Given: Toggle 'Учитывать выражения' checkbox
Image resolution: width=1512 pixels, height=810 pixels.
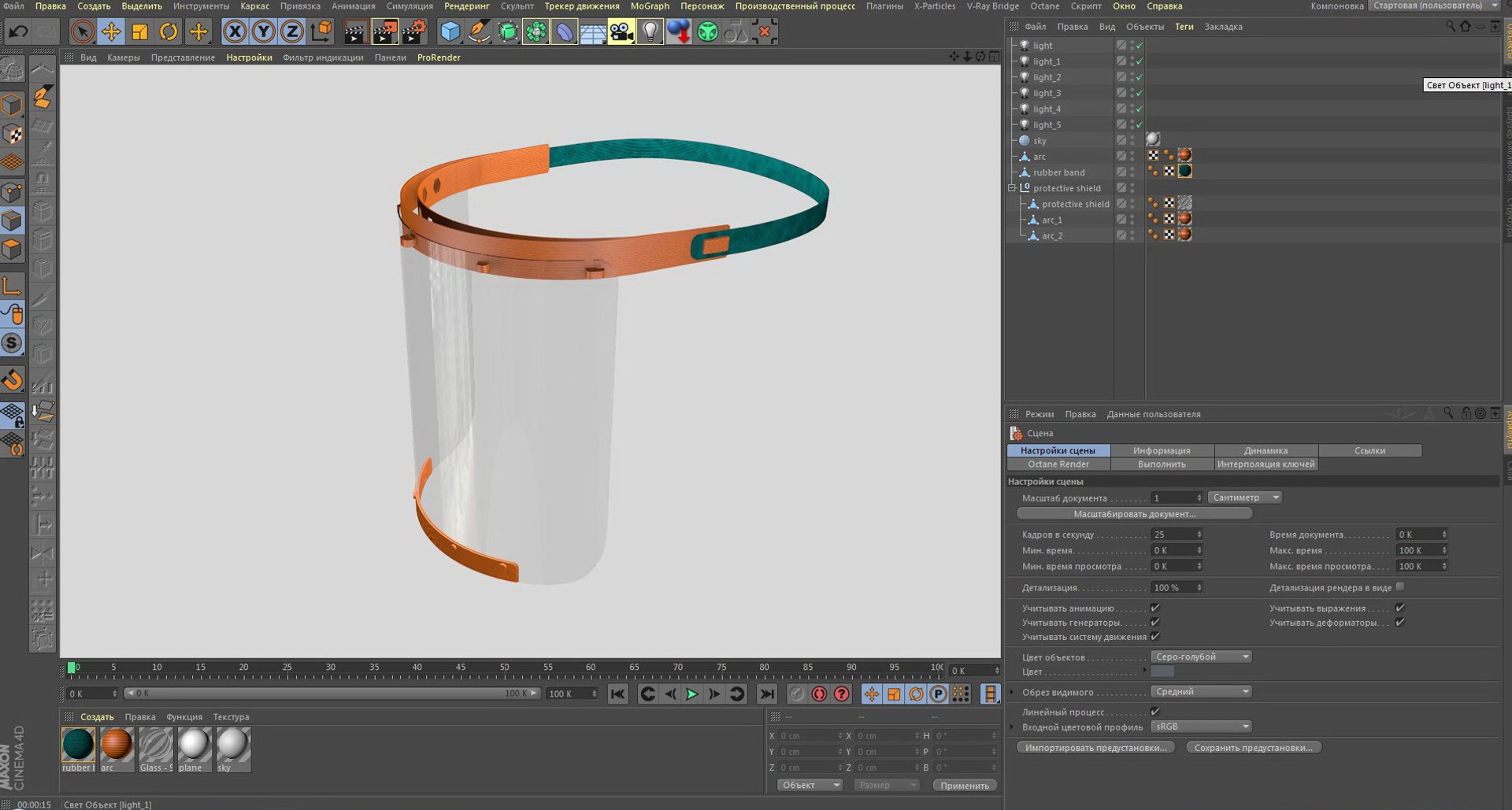Looking at the screenshot, I should tap(1400, 608).
